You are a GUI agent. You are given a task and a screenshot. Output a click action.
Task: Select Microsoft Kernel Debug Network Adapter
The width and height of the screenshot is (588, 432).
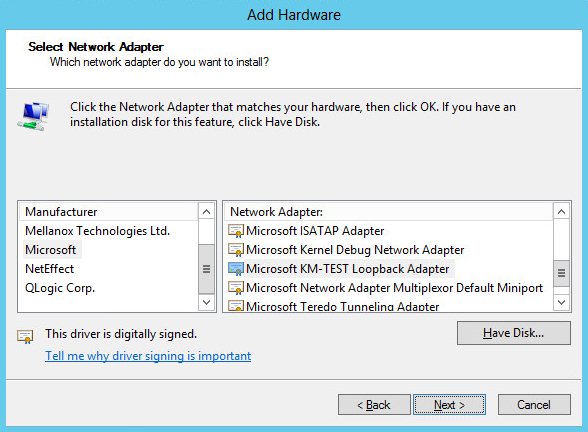pos(355,250)
